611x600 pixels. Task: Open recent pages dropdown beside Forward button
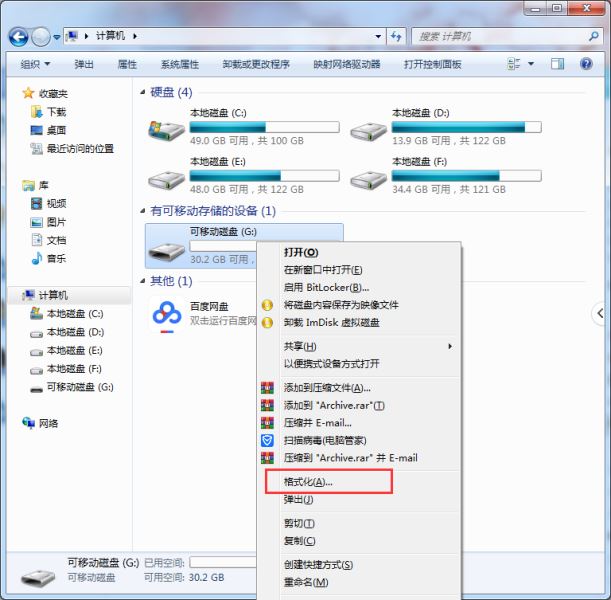click(57, 37)
